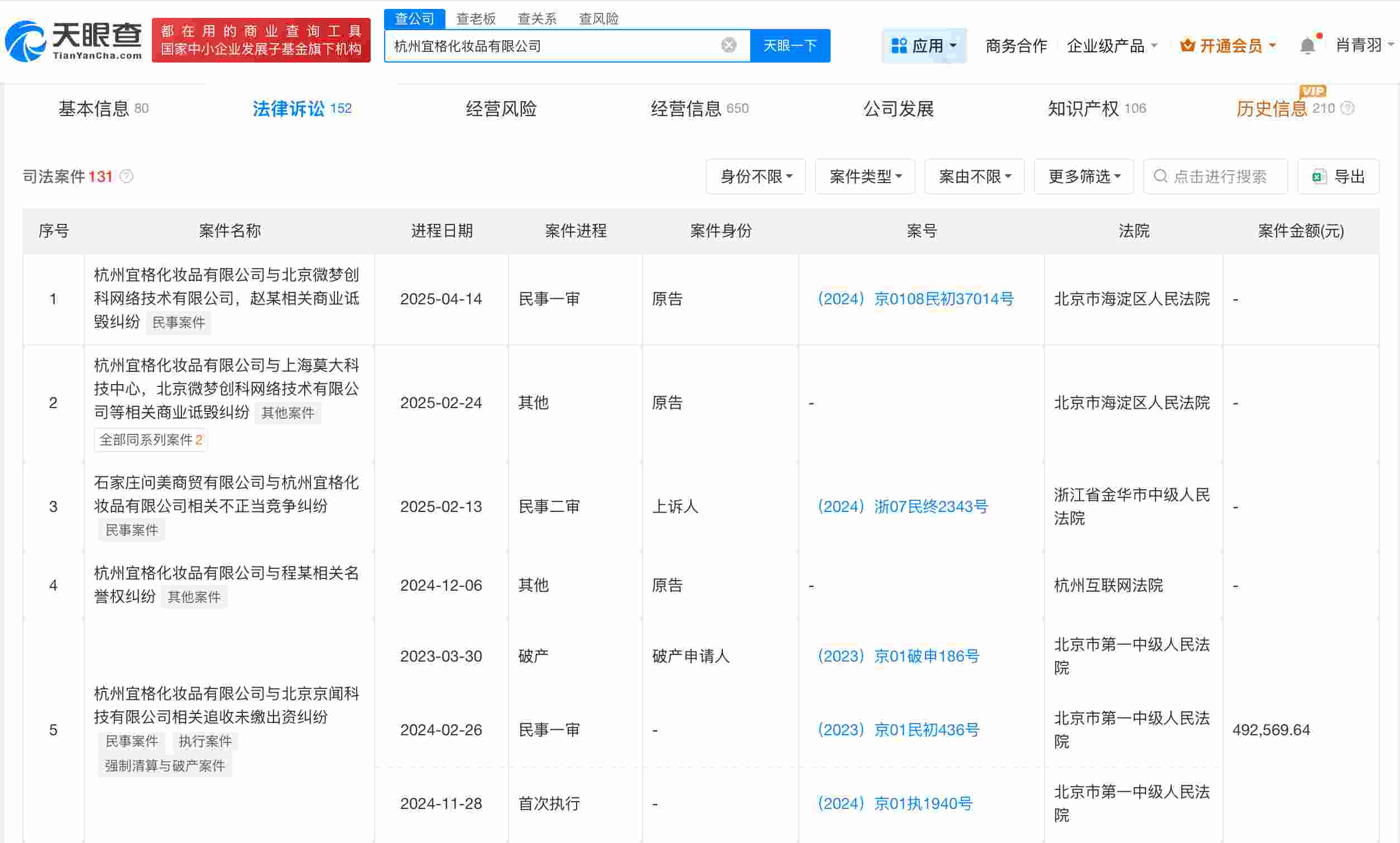Open the 应用 apps grid icon

[x=900, y=45]
